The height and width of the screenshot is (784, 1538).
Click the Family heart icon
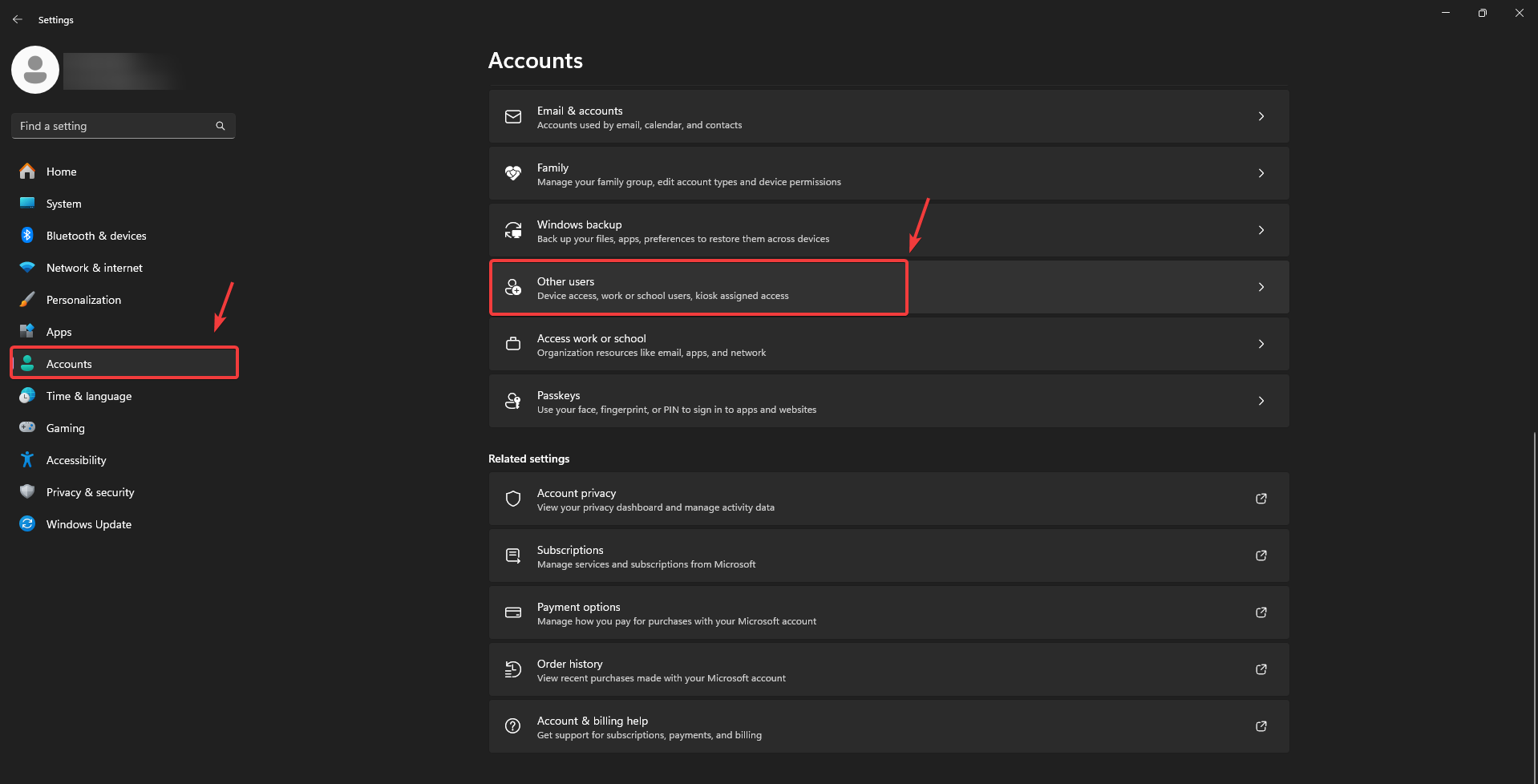click(x=513, y=173)
